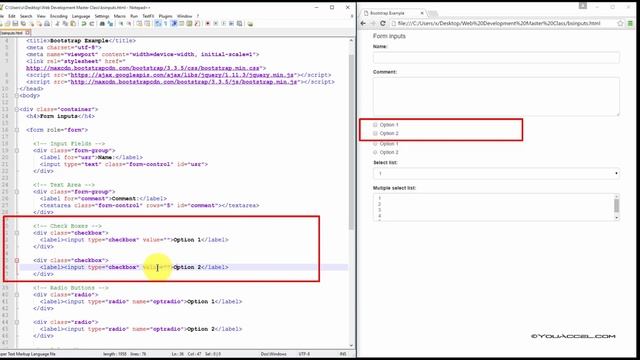The image size is (640, 360).
Task: Click the browser address bar
Action: pos(502,23)
